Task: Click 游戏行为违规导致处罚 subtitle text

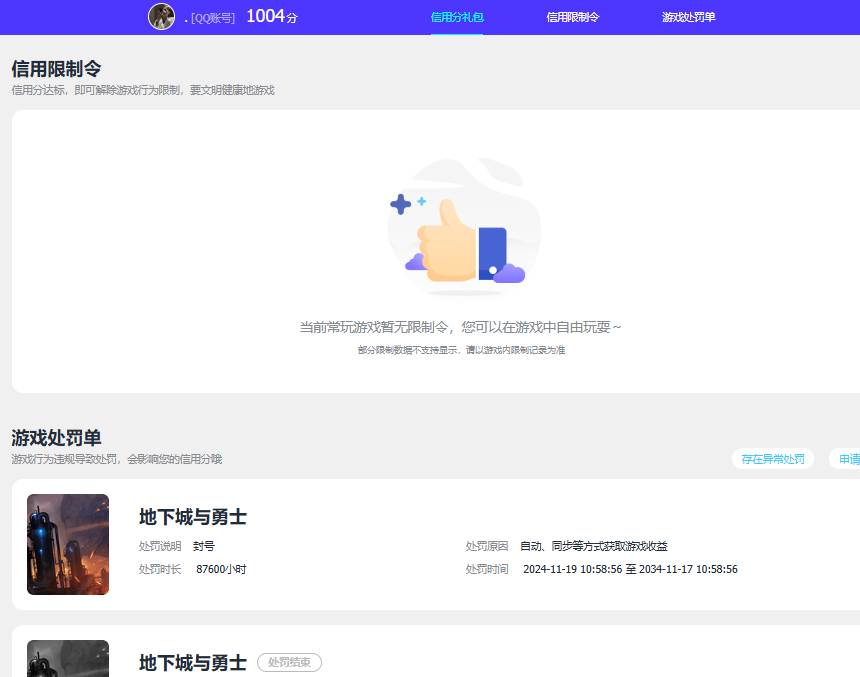Action: click(x=117, y=459)
